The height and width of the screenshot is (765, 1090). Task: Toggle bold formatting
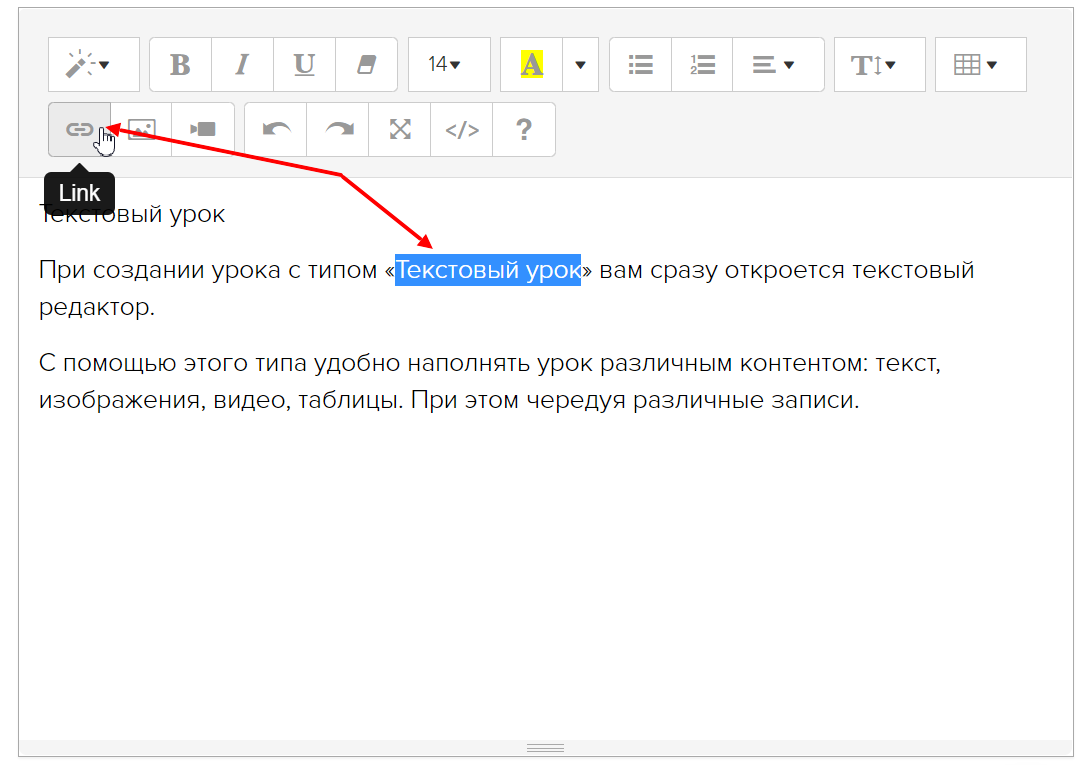(x=180, y=65)
